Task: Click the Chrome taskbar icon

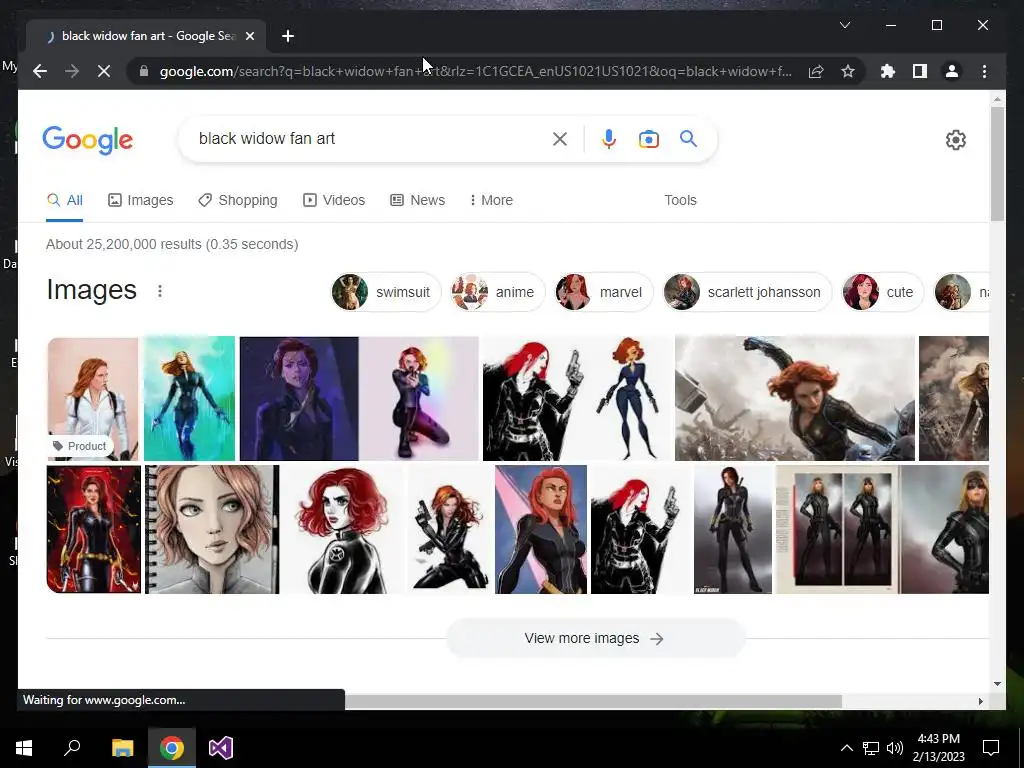Action: 172,747
